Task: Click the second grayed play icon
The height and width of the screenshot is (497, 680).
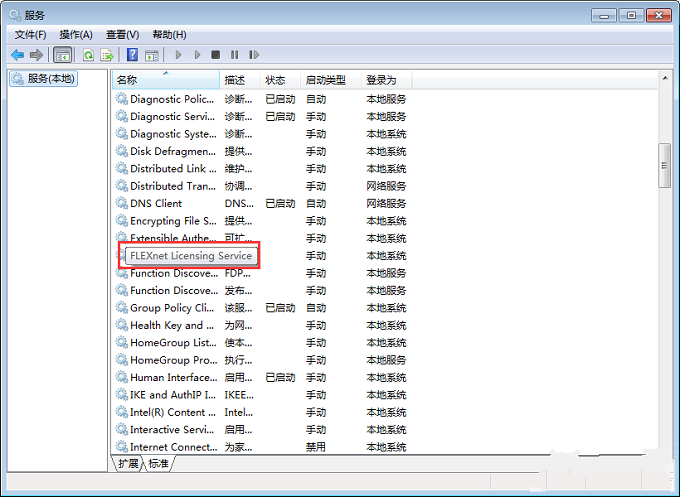Action: point(197,55)
